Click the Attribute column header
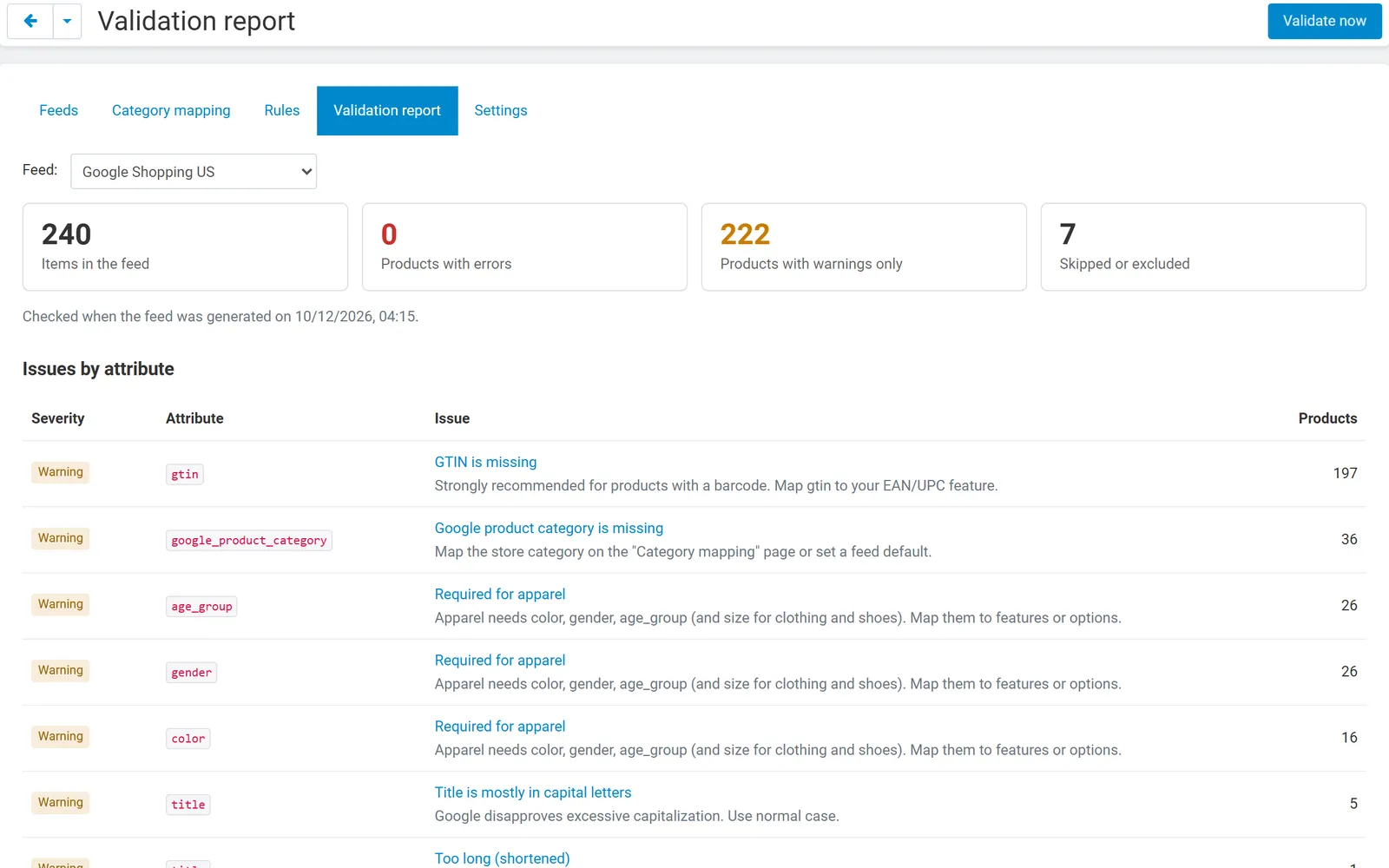 click(x=194, y=418)
